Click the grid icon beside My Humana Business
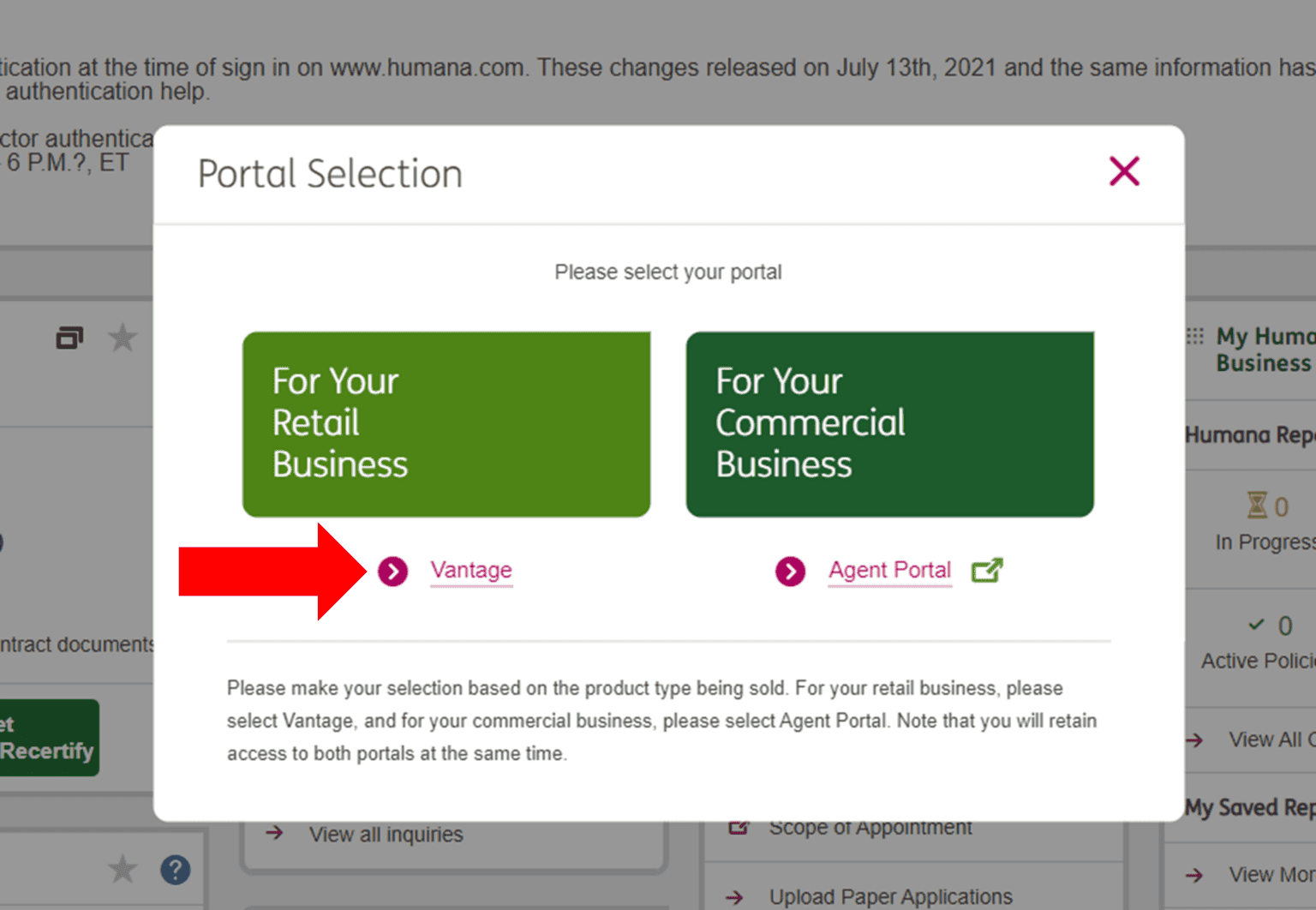This screenshot has width=1316, height=910. [1196, 338]
